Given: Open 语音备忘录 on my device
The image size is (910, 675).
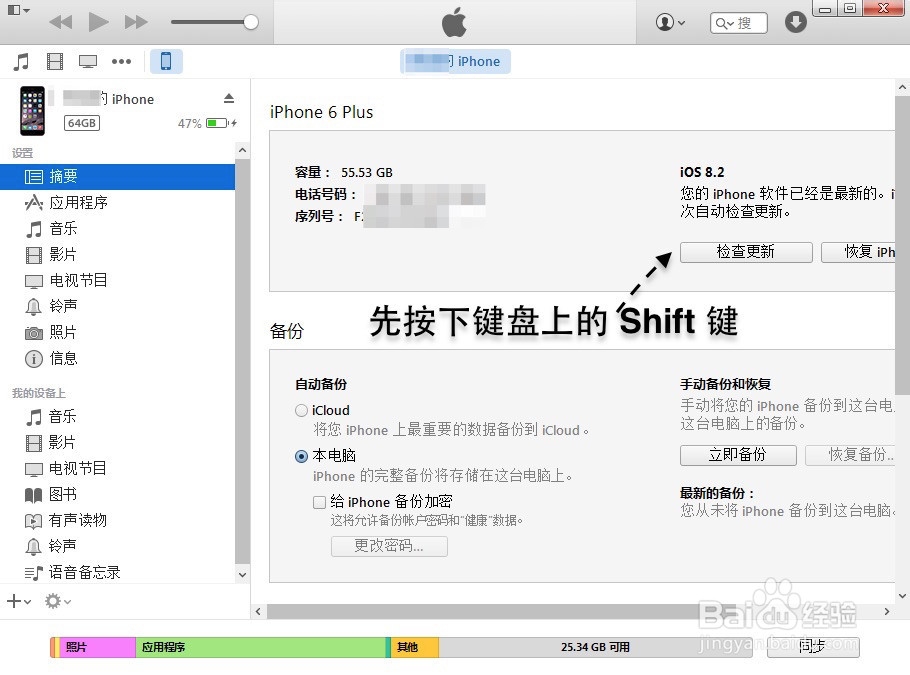Looking at the screenshot, I should click(118, 572).
